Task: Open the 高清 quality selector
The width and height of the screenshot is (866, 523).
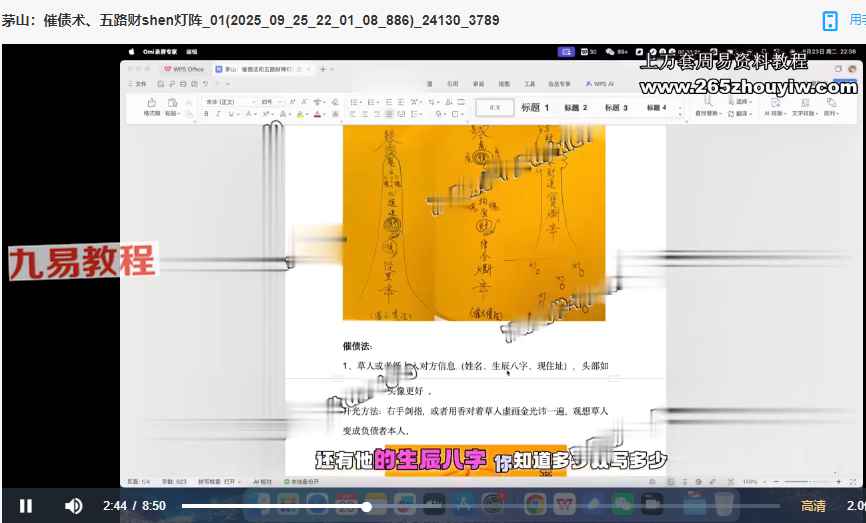Action: coord(813,506)
